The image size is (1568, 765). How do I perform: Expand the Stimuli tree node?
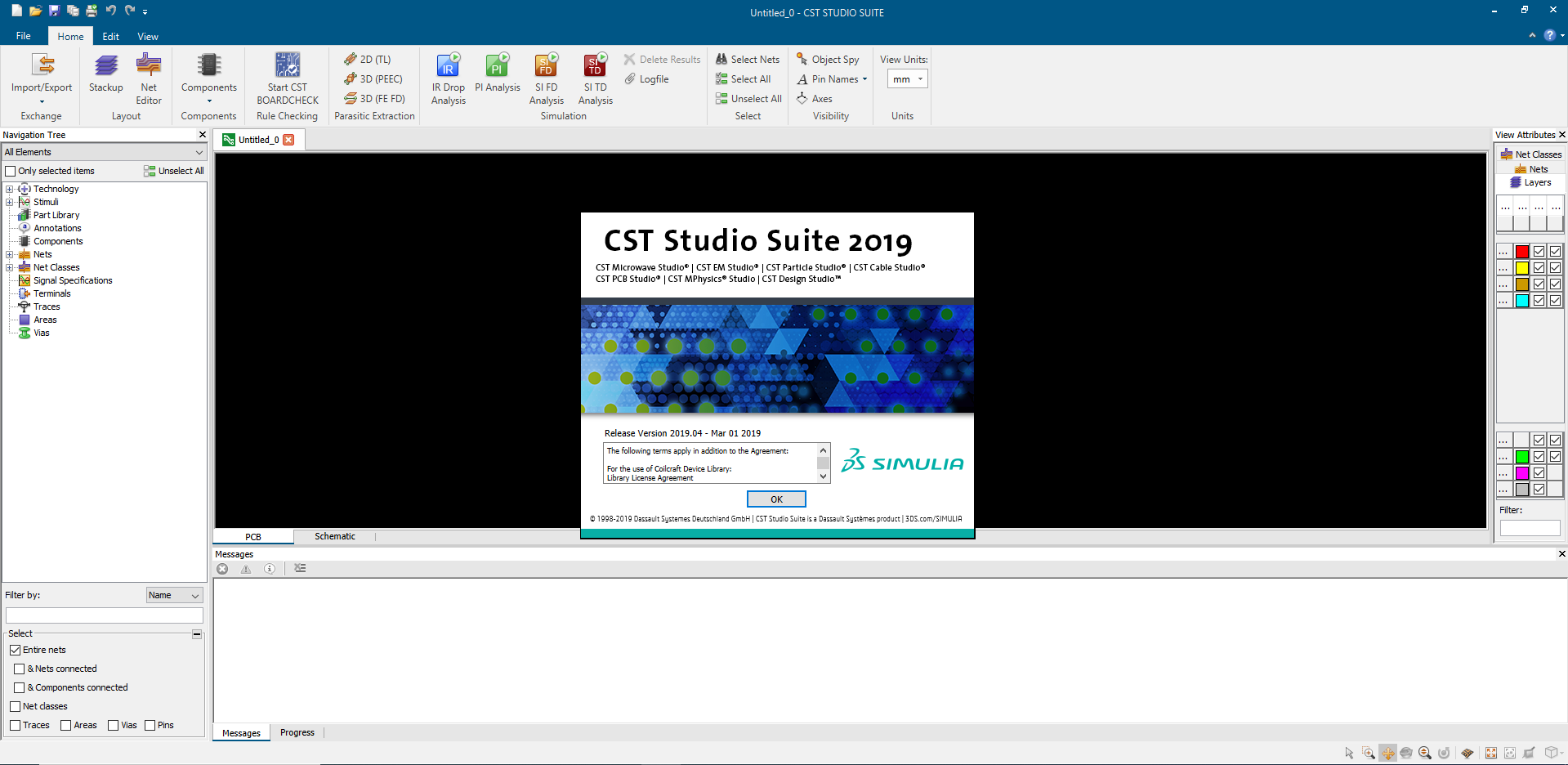tap(10, 202)
